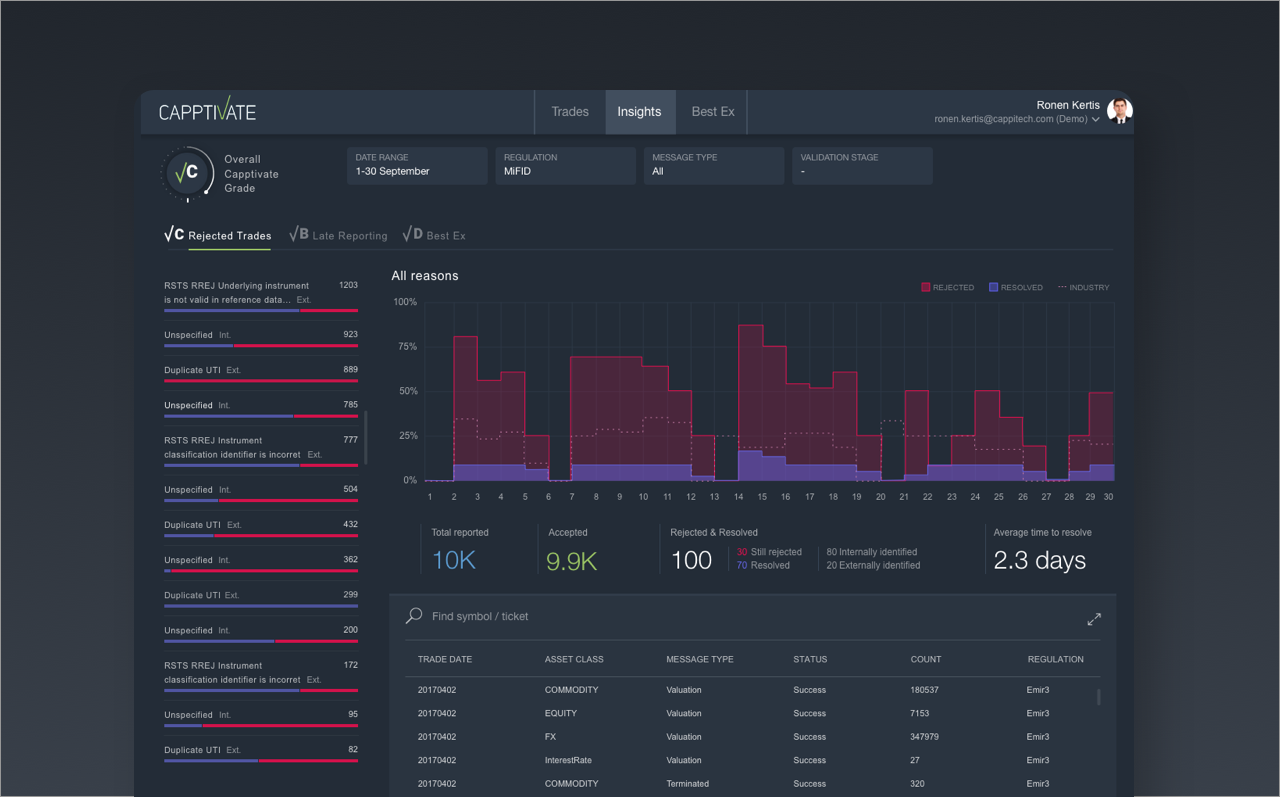Open the Regulation MiFID filter
1280x797 pixels.
pos(565,166)
